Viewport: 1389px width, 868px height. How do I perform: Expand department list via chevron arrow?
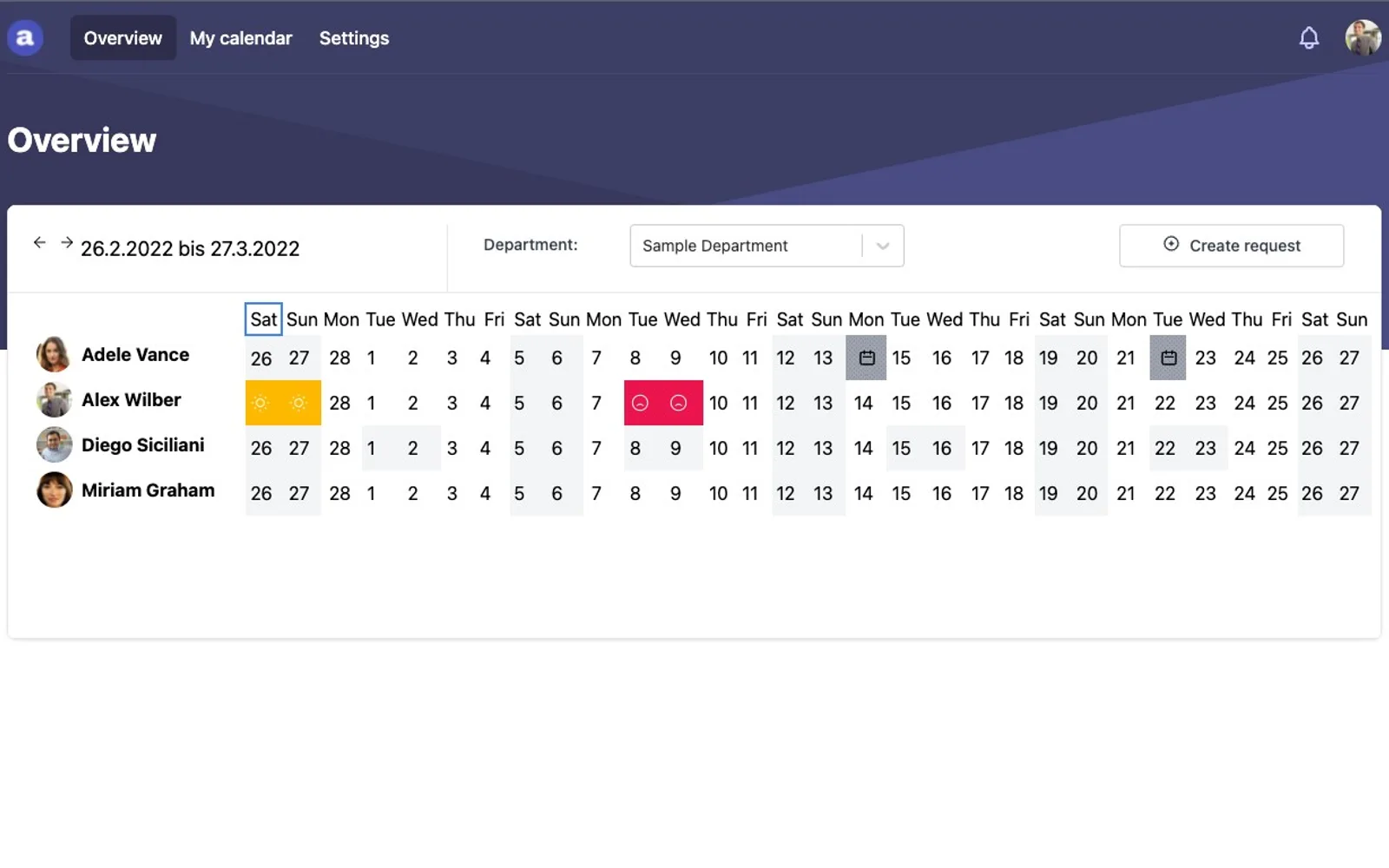click(883, 246)
